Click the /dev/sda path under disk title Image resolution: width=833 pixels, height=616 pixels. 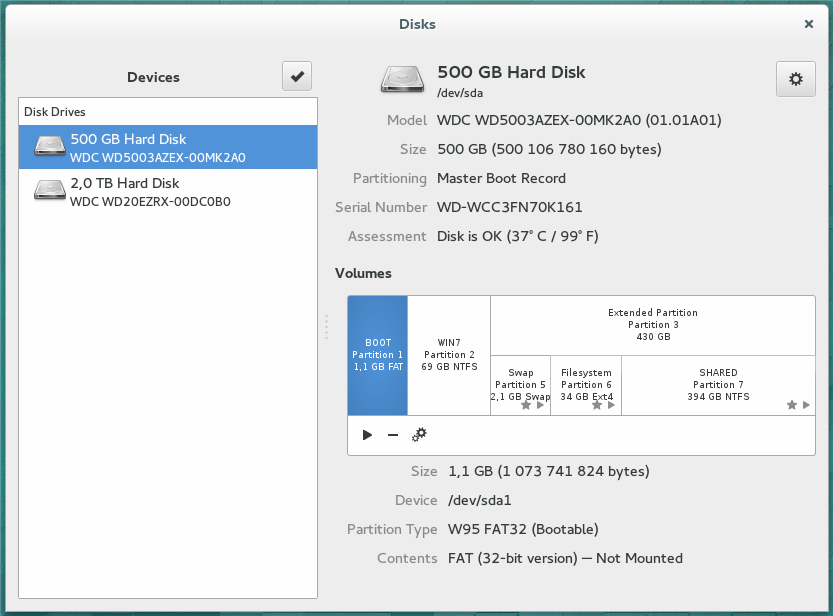pyautogui.click(x=460, y=93)
